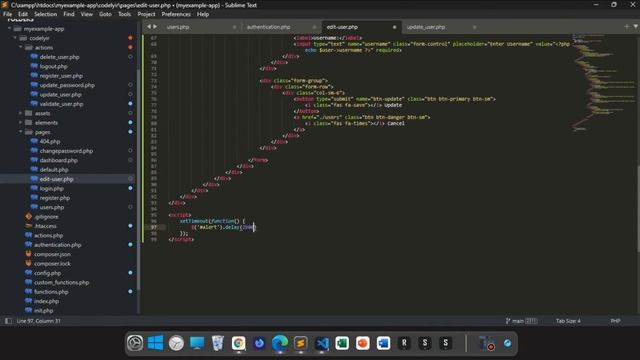Close the users.php tab
This screenshot has width=640, height=360.
(234, 27)
